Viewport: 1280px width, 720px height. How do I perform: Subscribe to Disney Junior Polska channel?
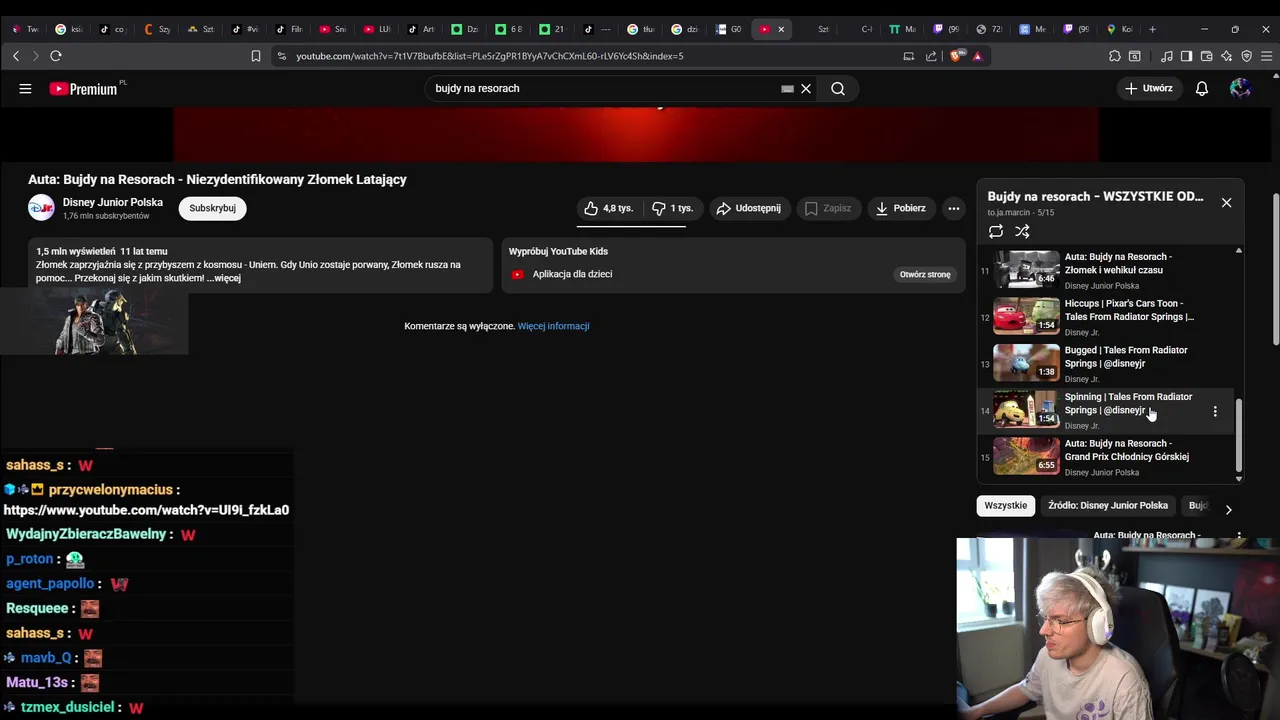[x=212, y=208]
